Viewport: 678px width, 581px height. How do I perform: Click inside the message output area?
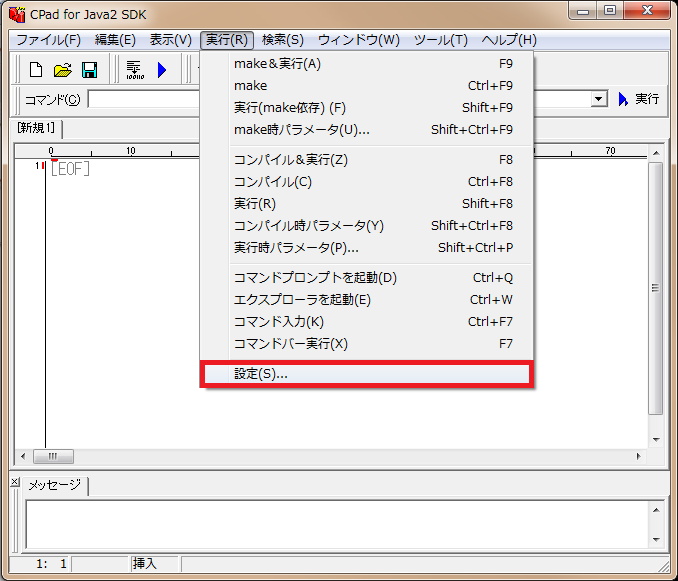coord(337,524)
